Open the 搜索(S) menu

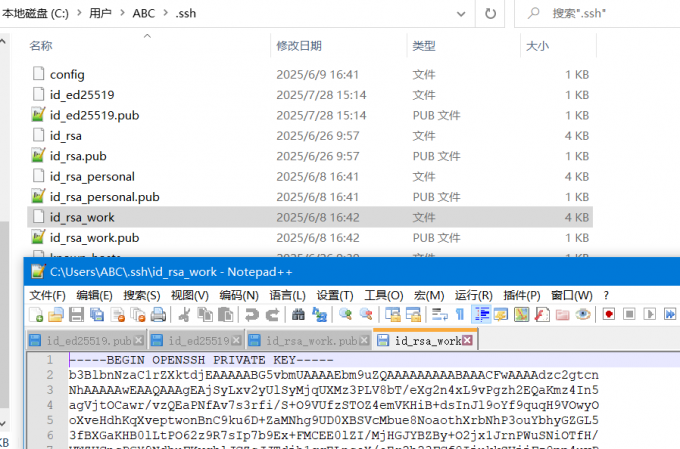click(x=142, y=295)
